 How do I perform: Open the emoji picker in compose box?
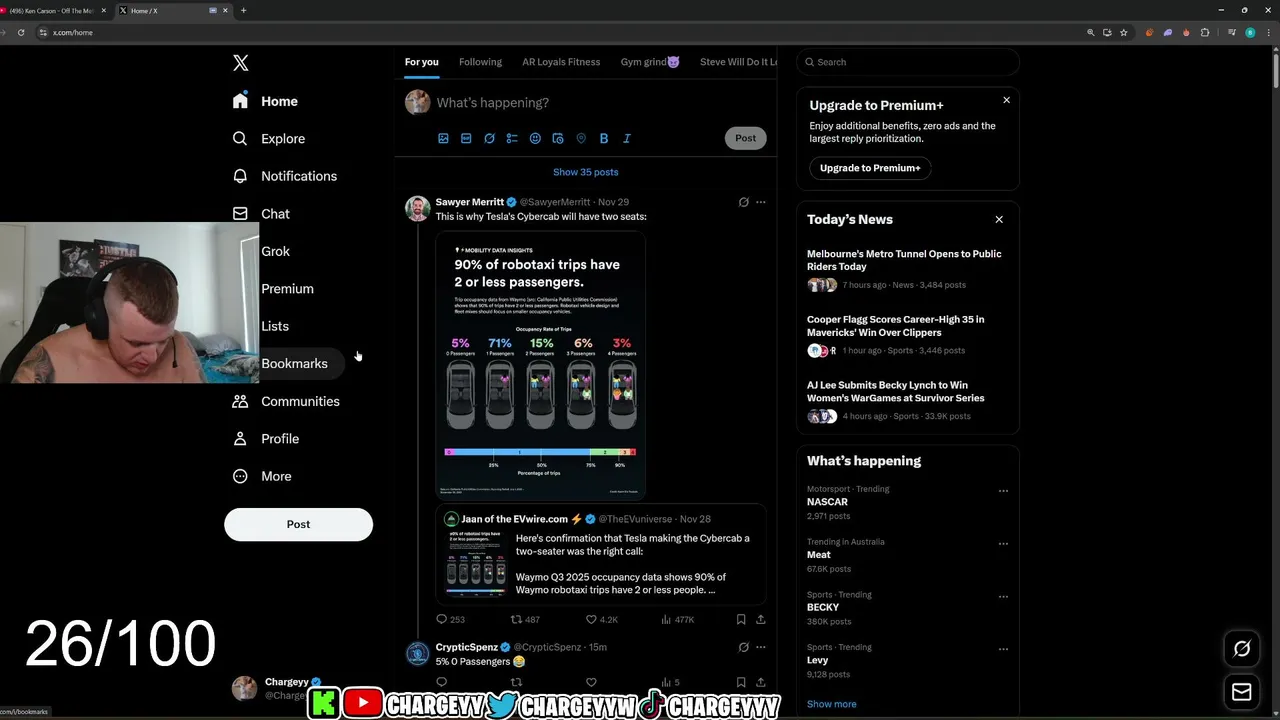click(x=535, y=138)
